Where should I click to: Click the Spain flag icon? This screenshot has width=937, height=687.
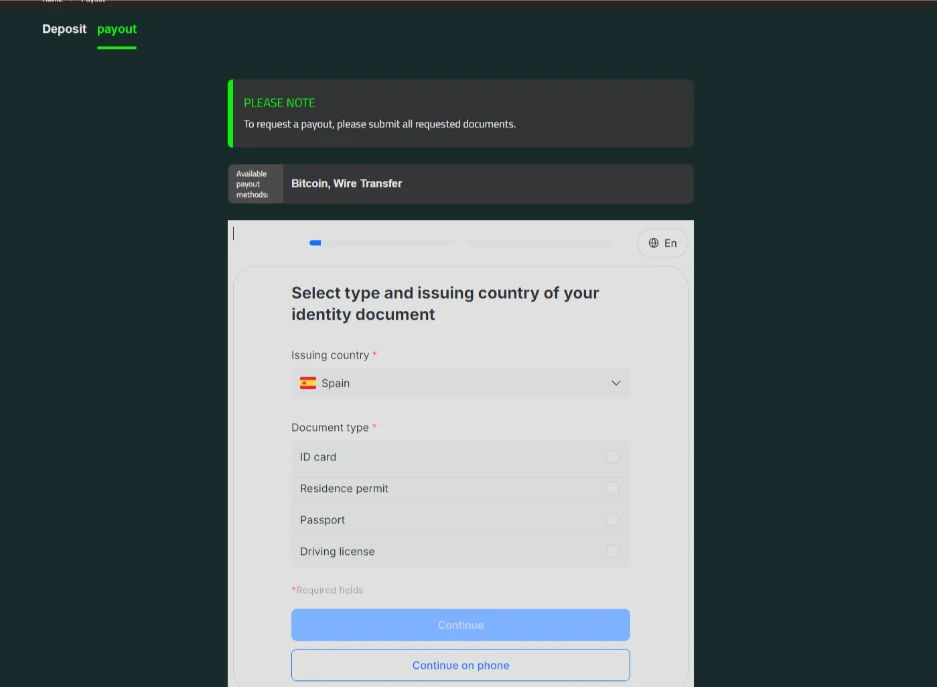pos(308,383)
